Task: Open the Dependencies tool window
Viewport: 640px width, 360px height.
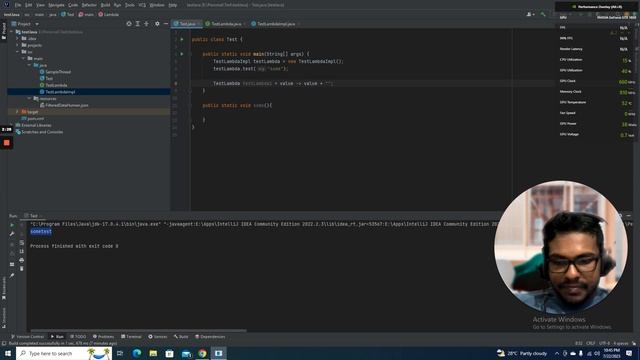Action: pos(210,337)
